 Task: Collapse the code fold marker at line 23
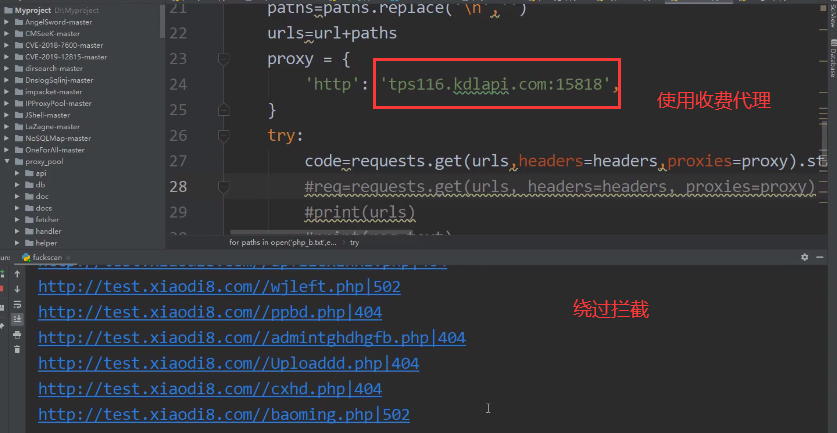pos(224,58)
